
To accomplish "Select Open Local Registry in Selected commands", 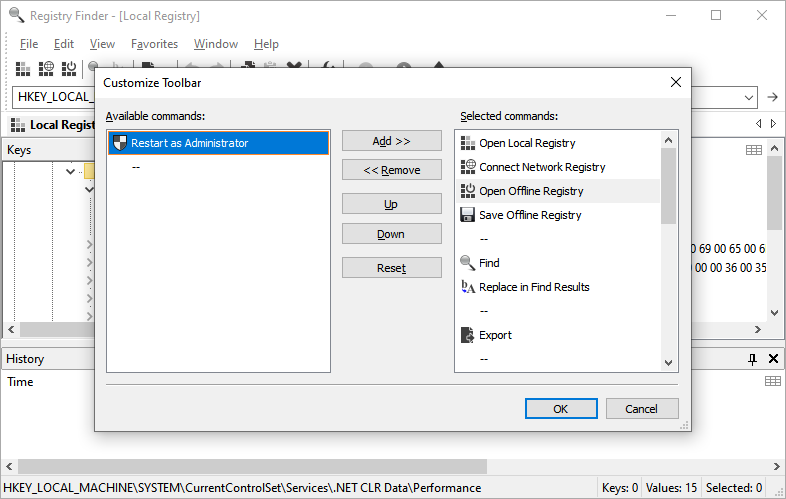I will click(x=558, y=143).
